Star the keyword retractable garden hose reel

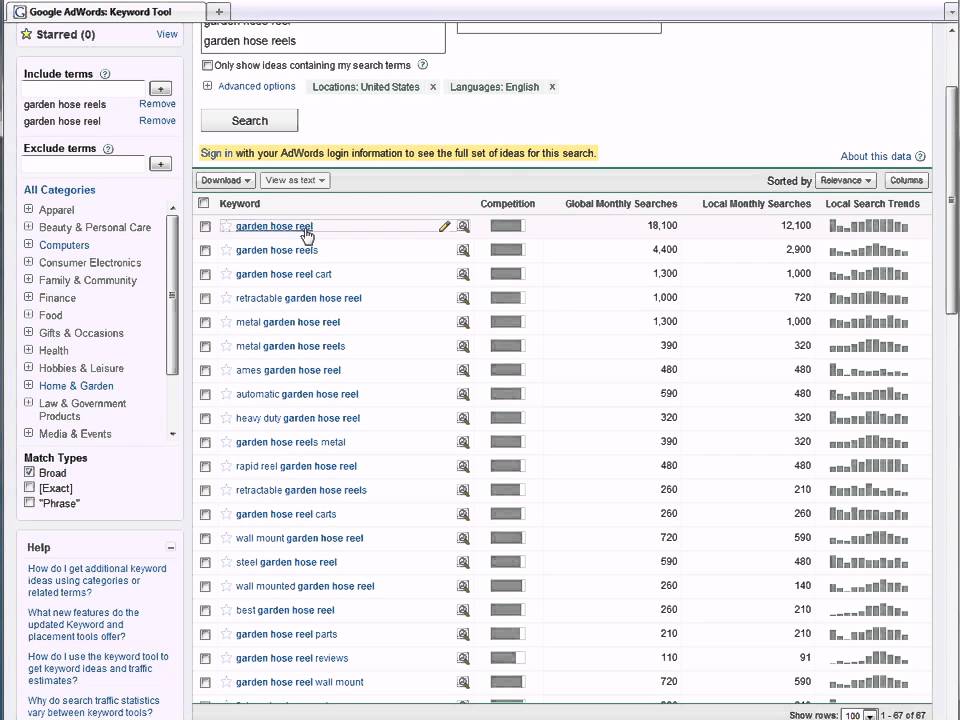coord(227,298)
